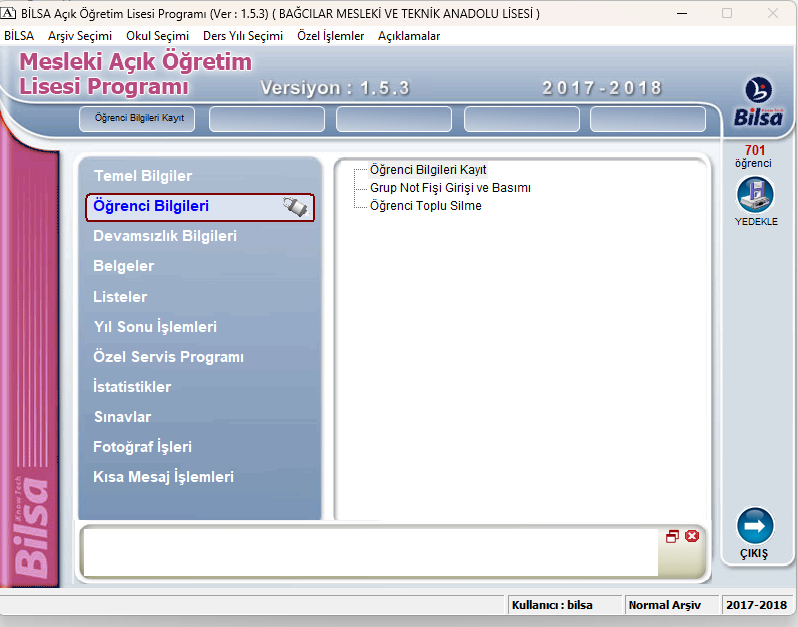Image resolution: width=798 pixels, height=627 pixels.
Task: Click the ÇIKIŞ exit arrow icon
Action: [755, 526]
